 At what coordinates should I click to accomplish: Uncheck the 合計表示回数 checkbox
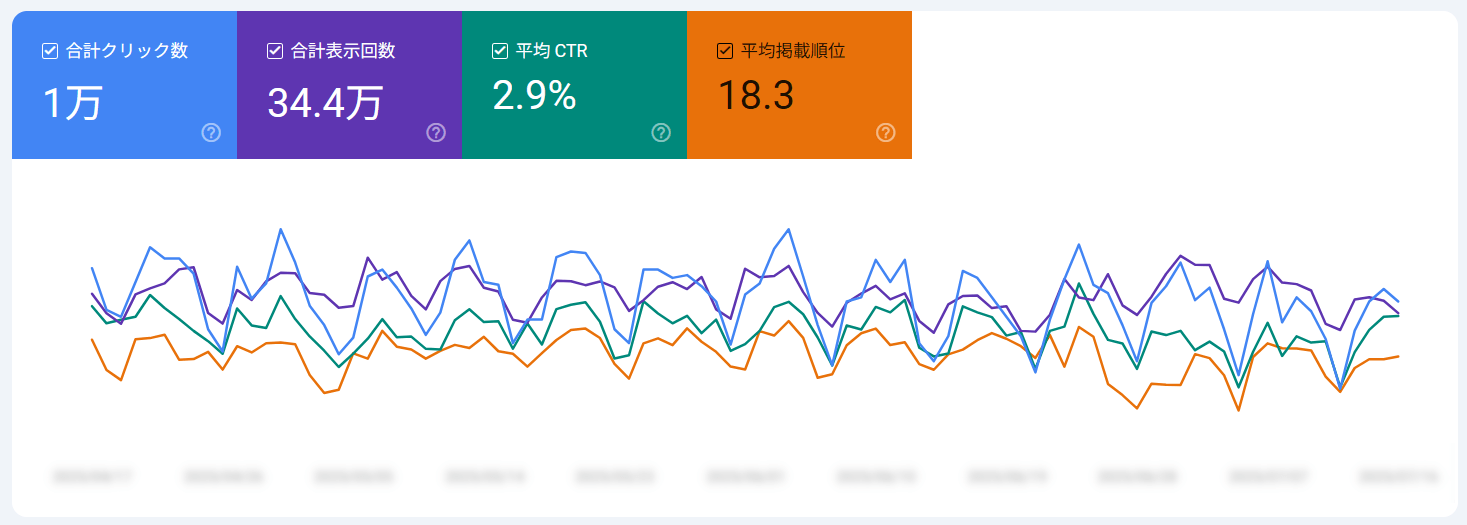point(275,51)
